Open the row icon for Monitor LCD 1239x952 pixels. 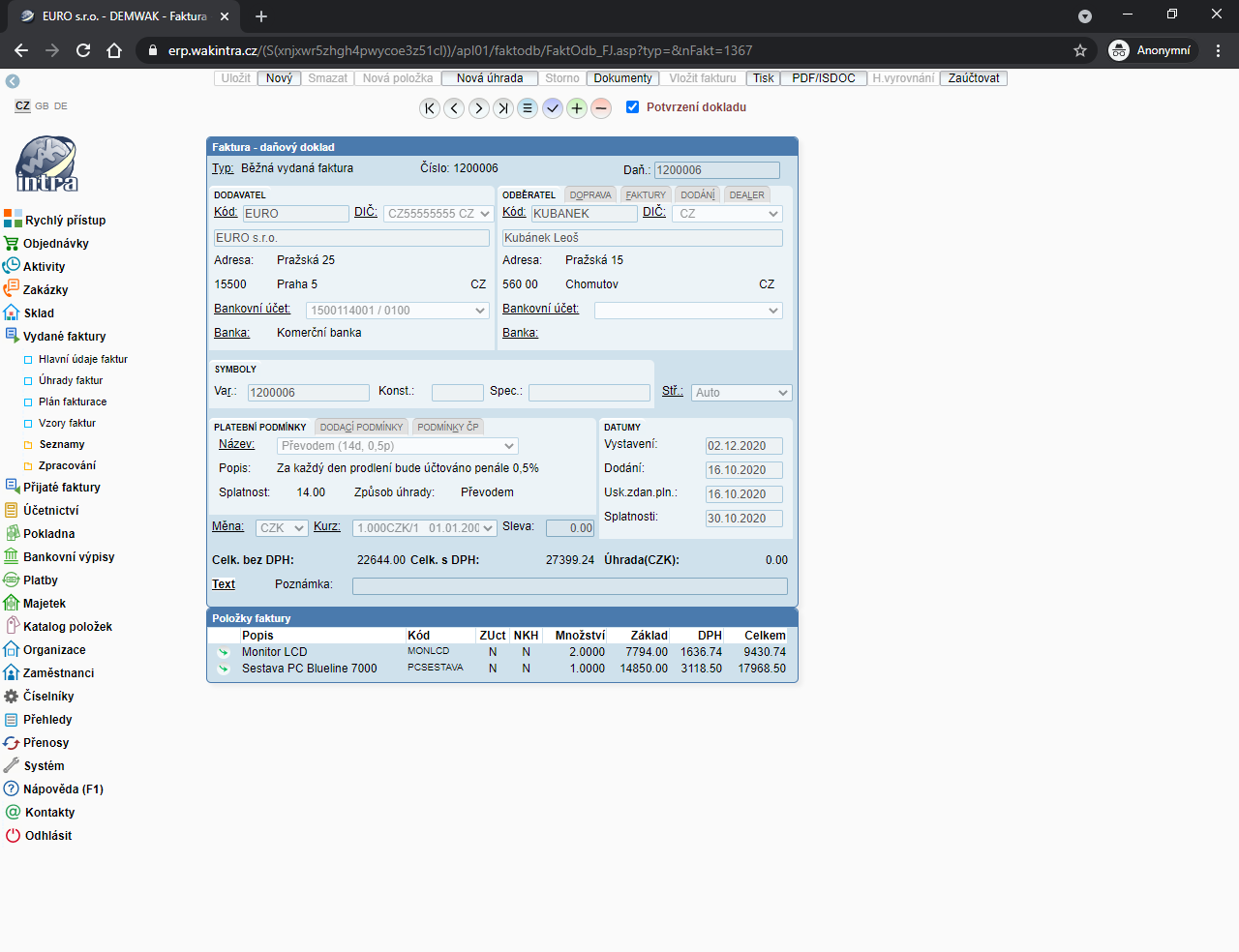(224, 652)
